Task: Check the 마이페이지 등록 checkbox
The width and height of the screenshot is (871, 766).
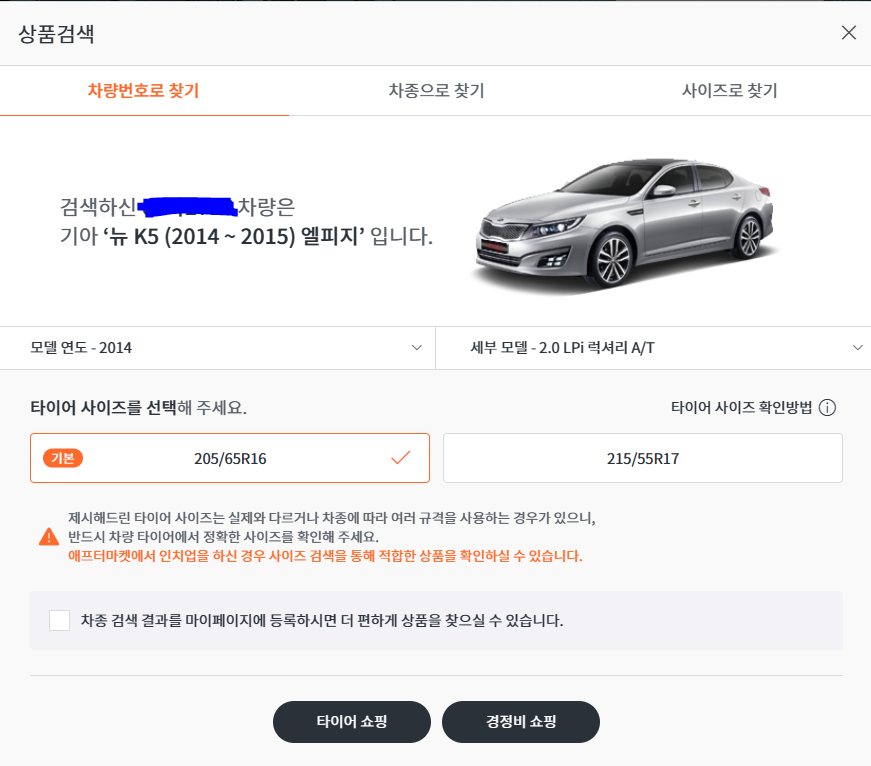Action: tap(59, 620)
